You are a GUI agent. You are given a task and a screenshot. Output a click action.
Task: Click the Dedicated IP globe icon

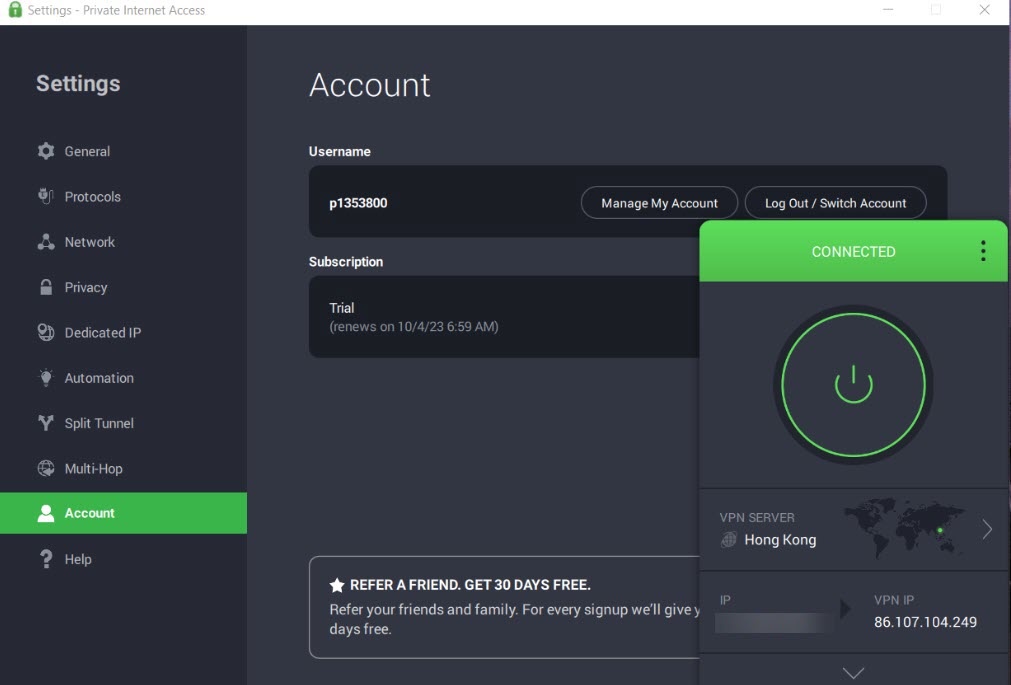(x=46, y=332)
